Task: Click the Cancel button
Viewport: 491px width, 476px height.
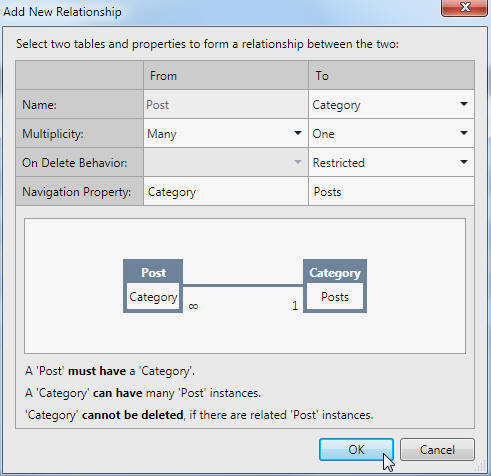Action: click(437, 450)
